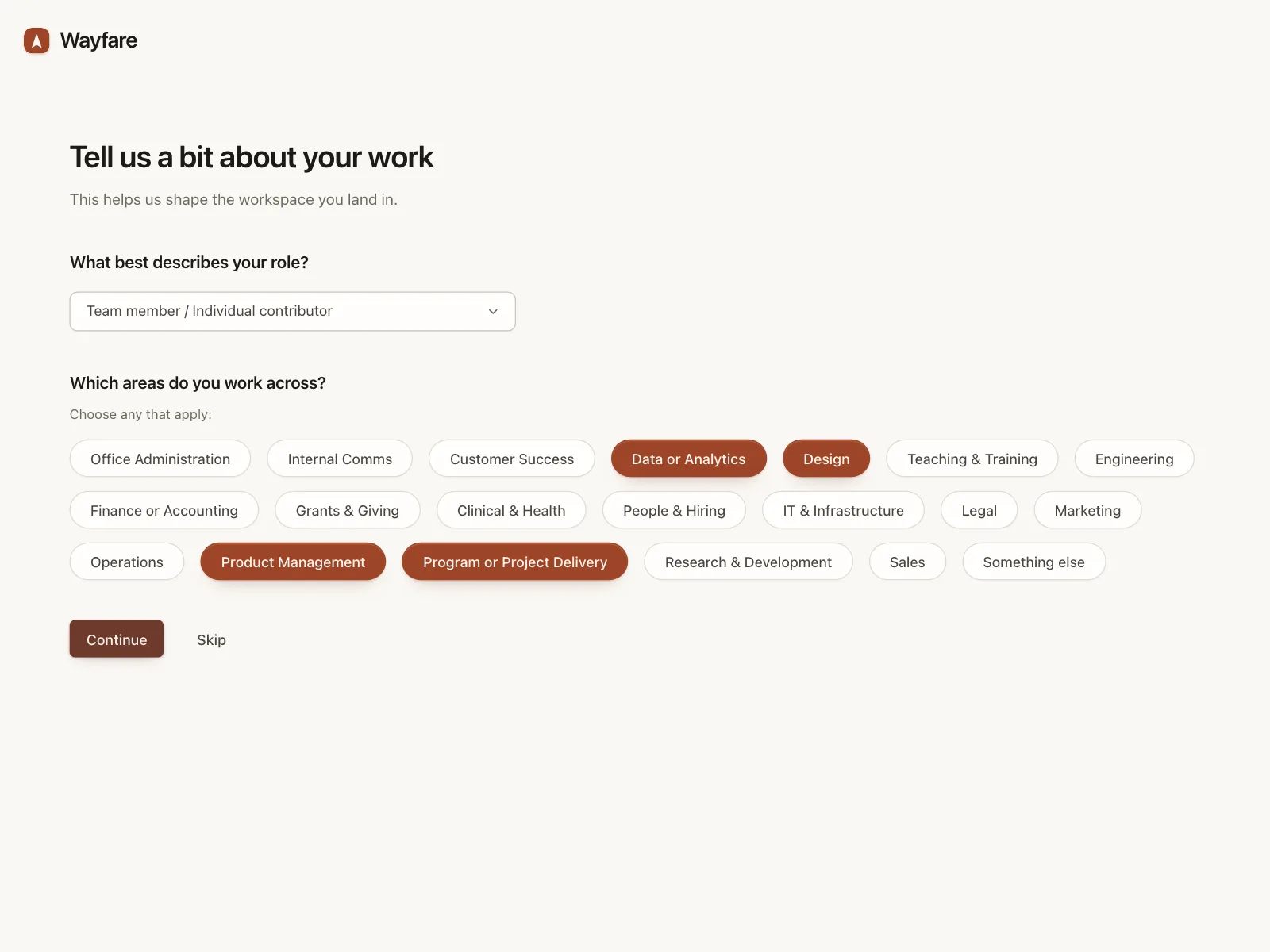
Task: Select Office Administration area
Action: (x=160, y=459)
